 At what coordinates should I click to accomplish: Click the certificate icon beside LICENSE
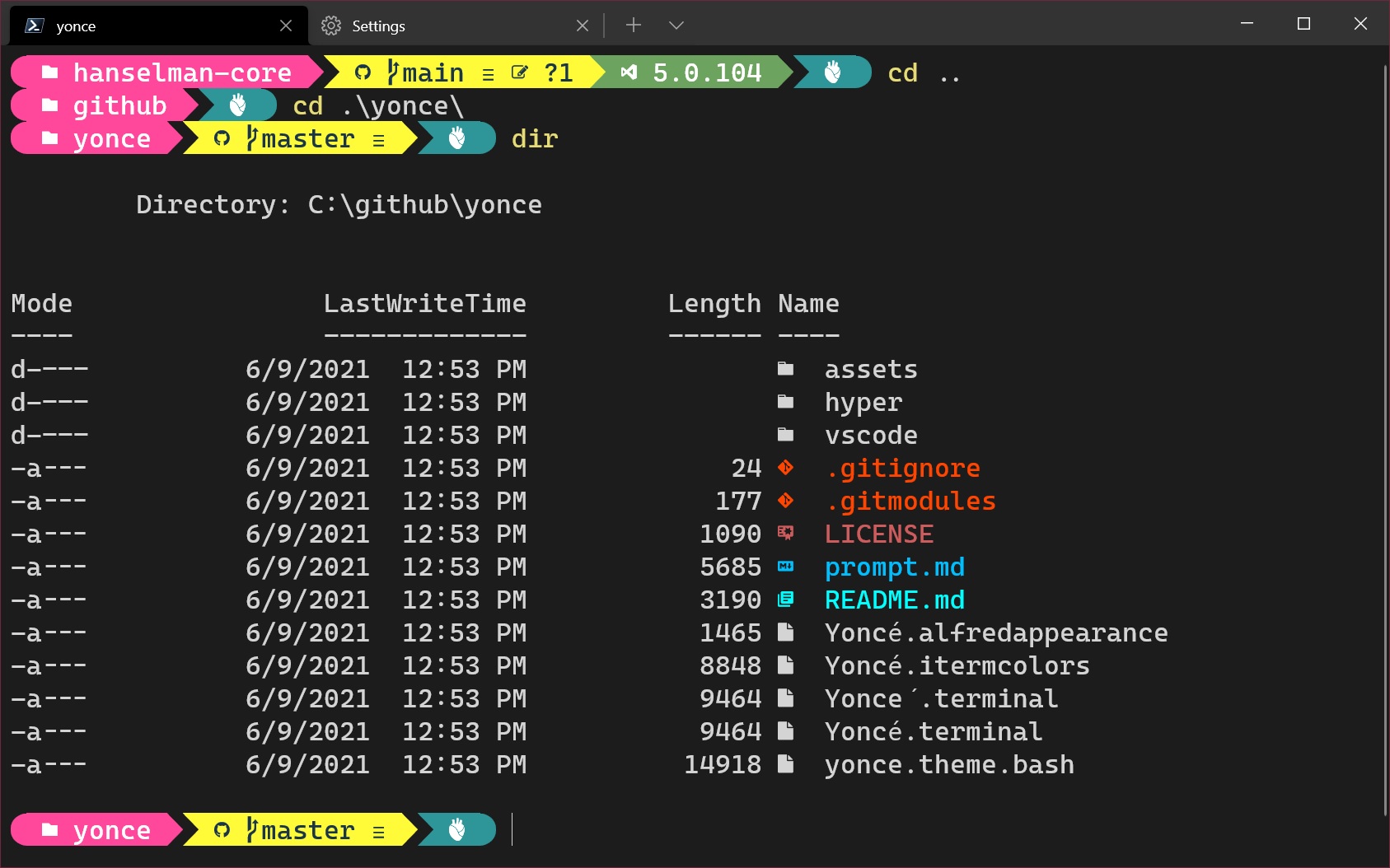[x=785, y=534]
